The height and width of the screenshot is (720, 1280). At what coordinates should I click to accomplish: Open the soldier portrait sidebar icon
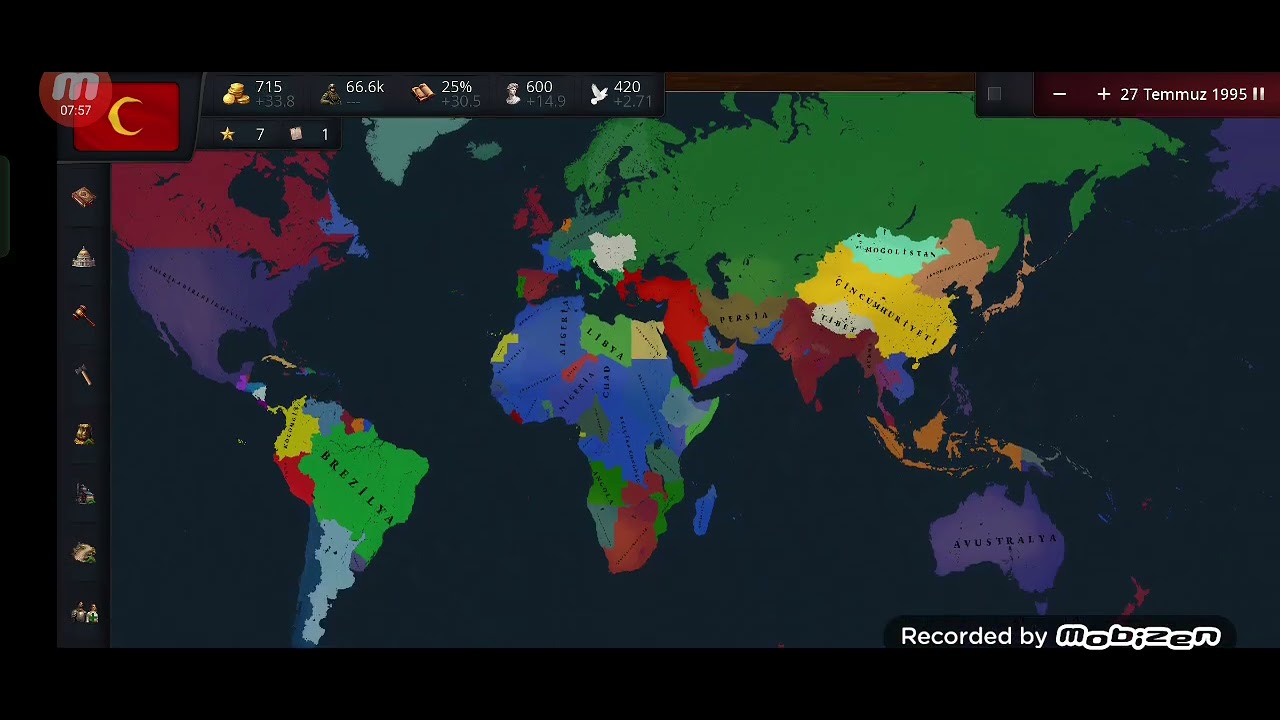[84, 434]
